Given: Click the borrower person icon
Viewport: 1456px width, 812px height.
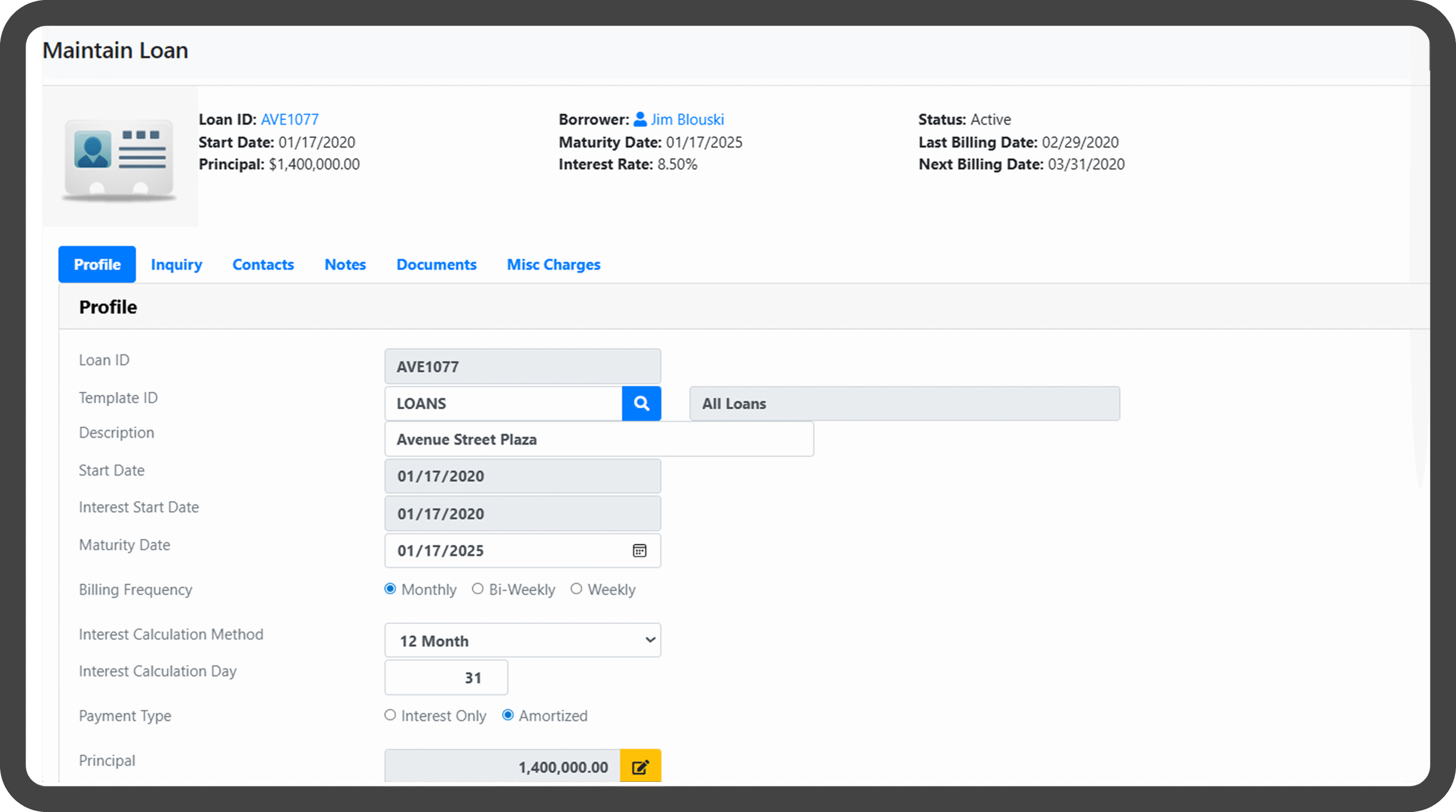Looking at the screenshot, I should click(x=640, y=119).
